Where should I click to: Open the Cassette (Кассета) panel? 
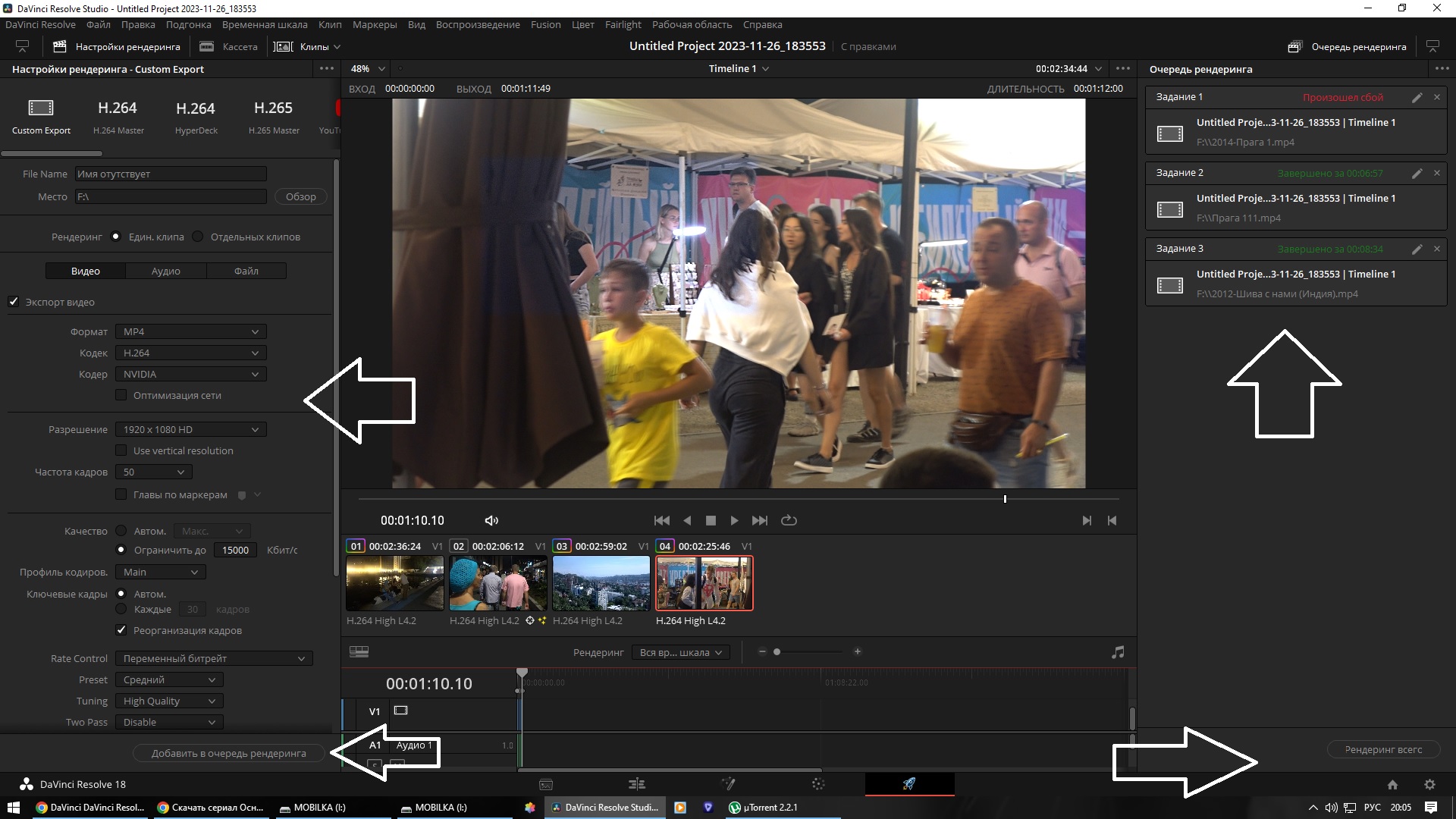(x=228, y=46)
